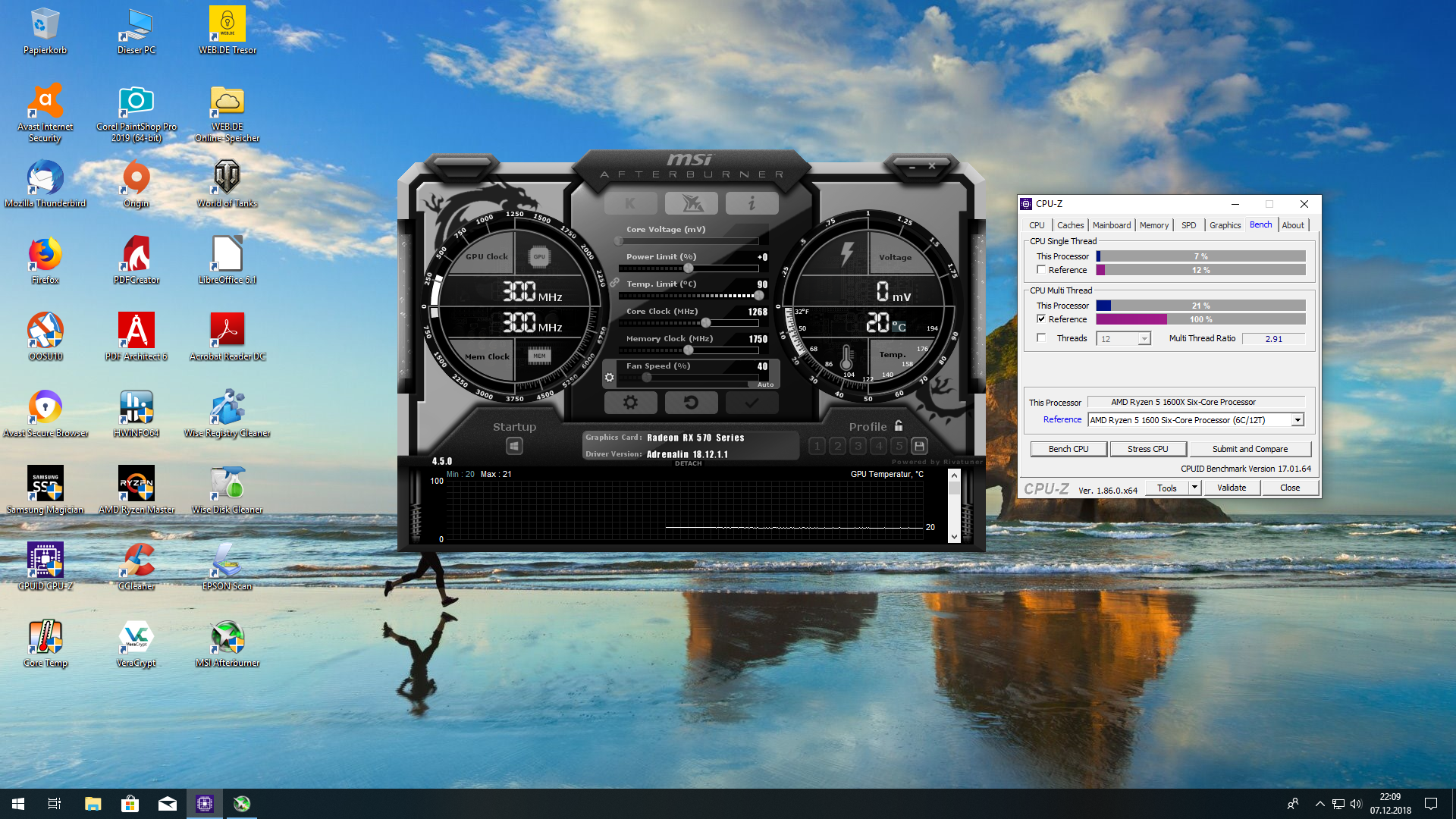This screenshot has width=1456, height=819.
Task: Click the Stress CPU button
Action: (x=1147, y=449)
